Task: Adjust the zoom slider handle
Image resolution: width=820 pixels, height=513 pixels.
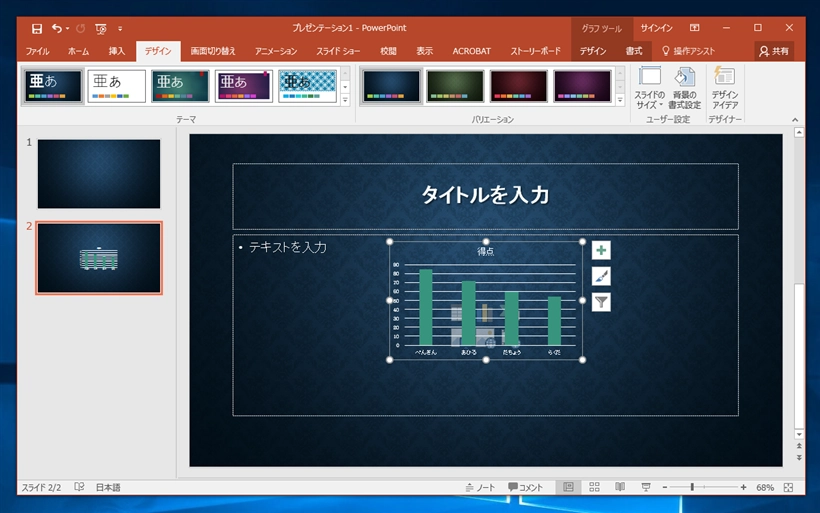Action: (x=692, y=487)
